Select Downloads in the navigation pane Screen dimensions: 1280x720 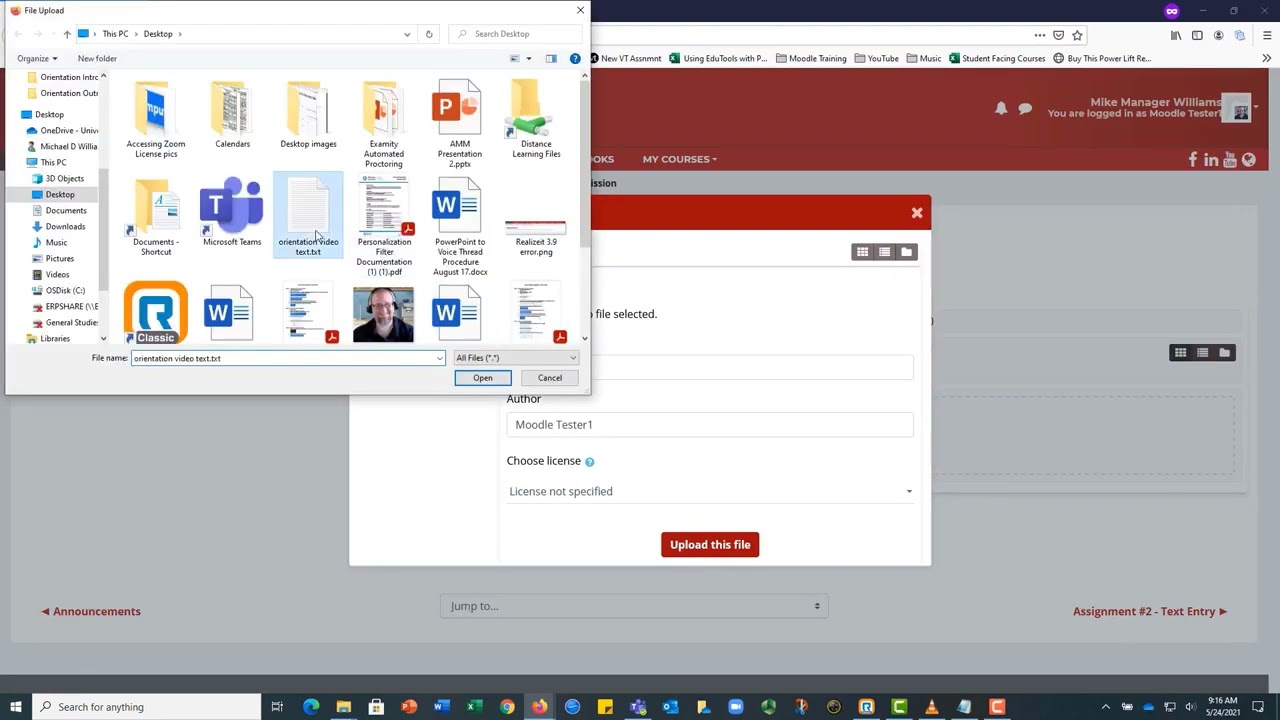pos(65,226)
